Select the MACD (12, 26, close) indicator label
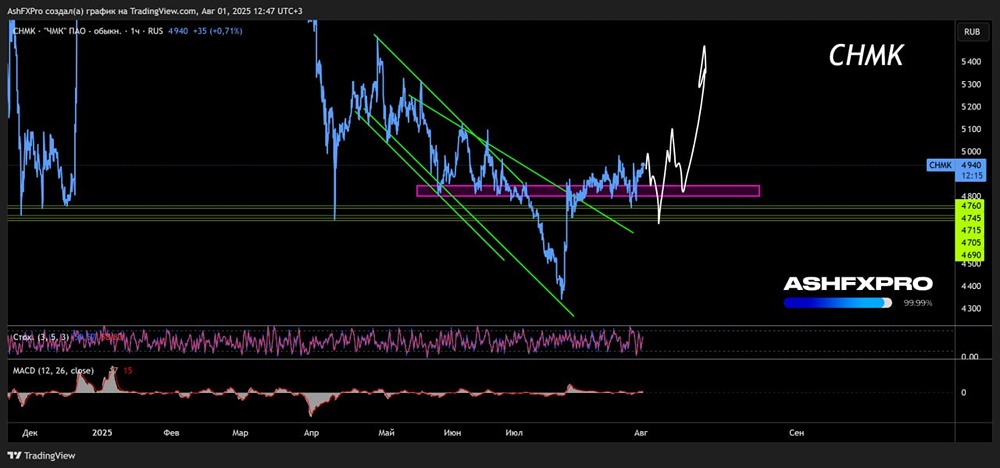This screenshot has width=1000, height=468. coord(53,370)
